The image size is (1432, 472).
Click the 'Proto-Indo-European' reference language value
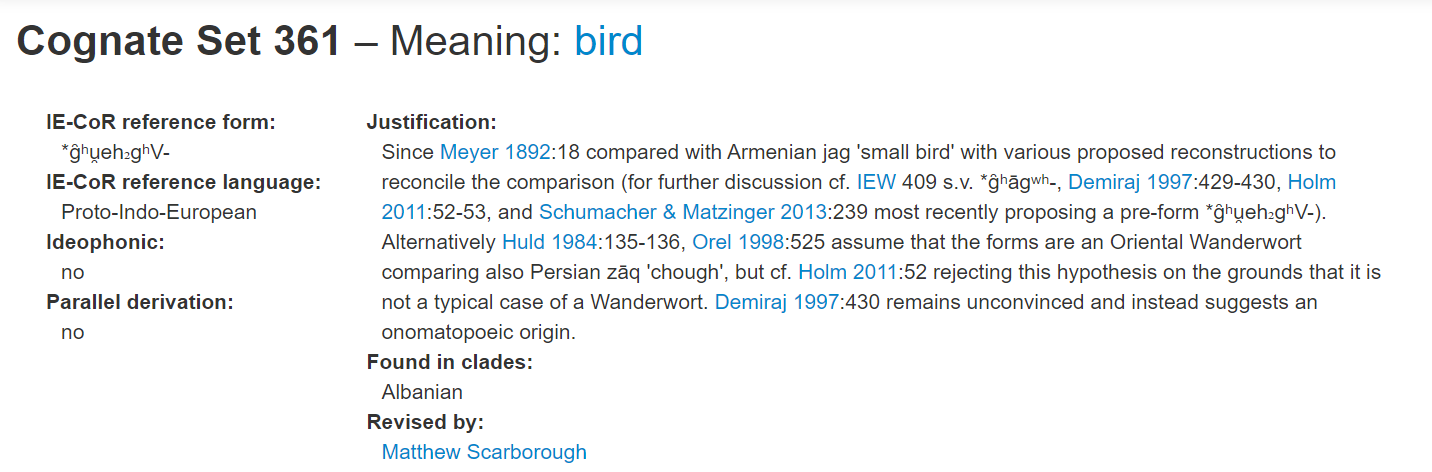coord(159,212)
